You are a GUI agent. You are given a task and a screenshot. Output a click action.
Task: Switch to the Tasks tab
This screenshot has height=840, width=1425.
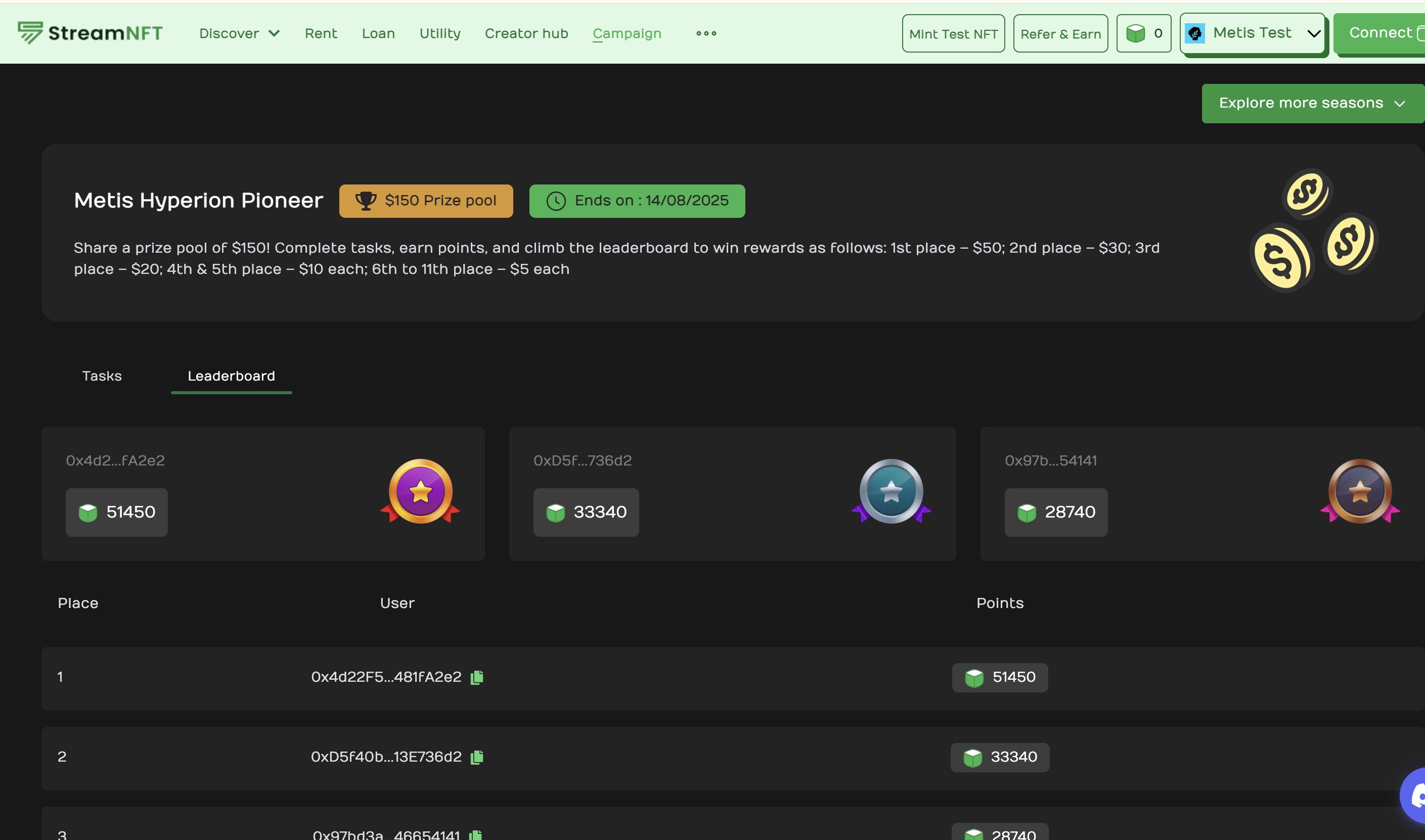[102, 376]
